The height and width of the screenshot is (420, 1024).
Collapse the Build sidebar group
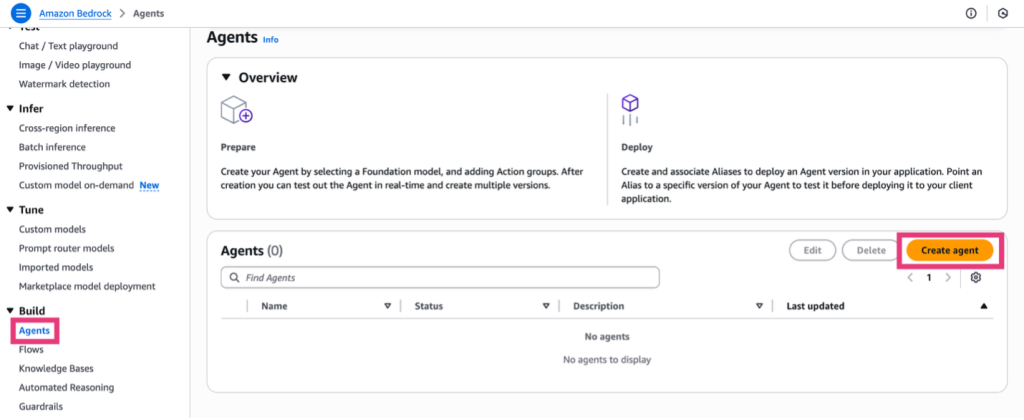coord(10,311)
